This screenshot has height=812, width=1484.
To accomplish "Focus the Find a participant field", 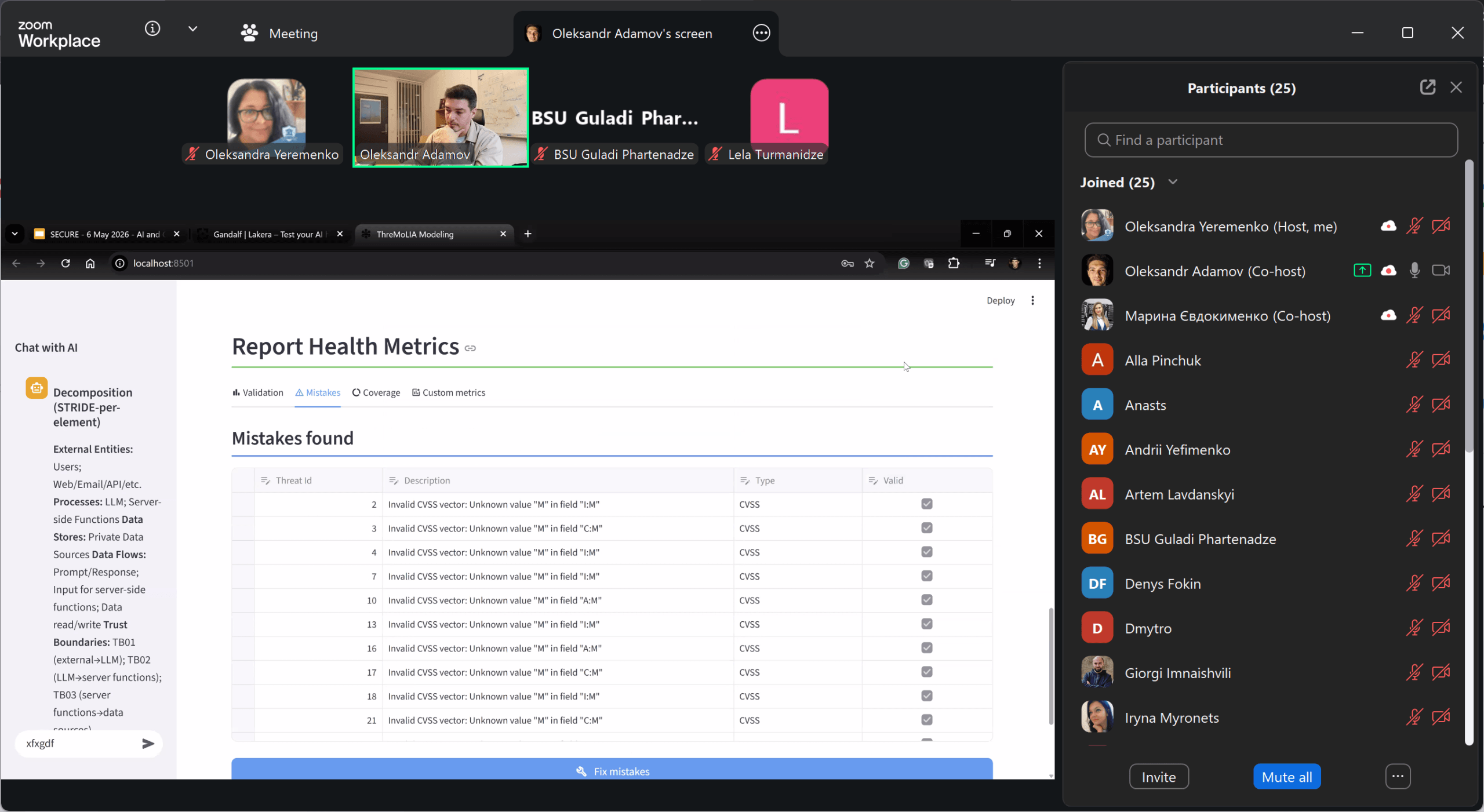I will pyautogui.click(x=1271, y=140).
